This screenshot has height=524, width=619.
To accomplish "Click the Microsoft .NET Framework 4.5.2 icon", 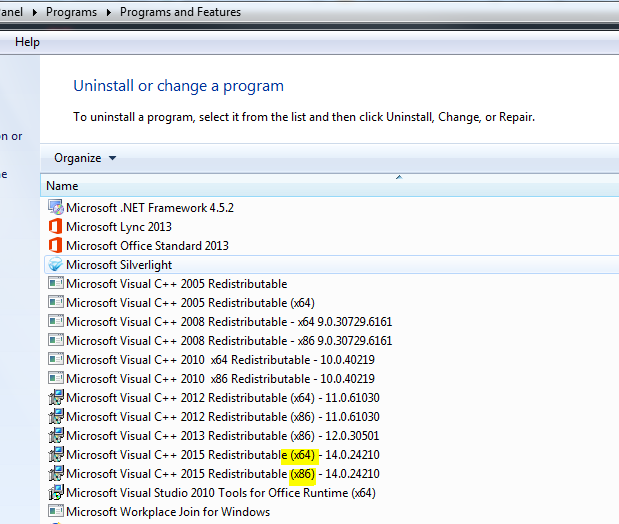I will click(56, 207).
